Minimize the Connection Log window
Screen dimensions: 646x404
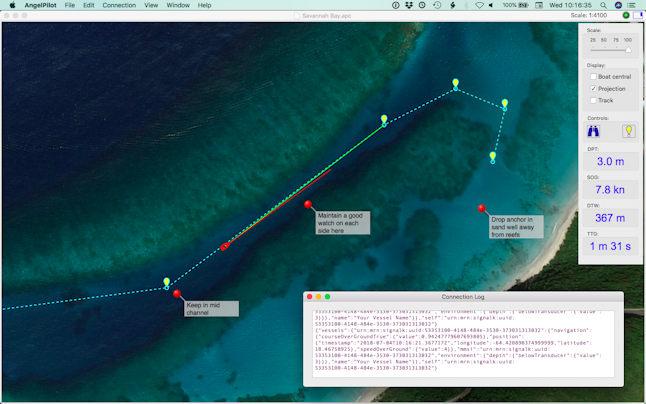pos(318,297)
